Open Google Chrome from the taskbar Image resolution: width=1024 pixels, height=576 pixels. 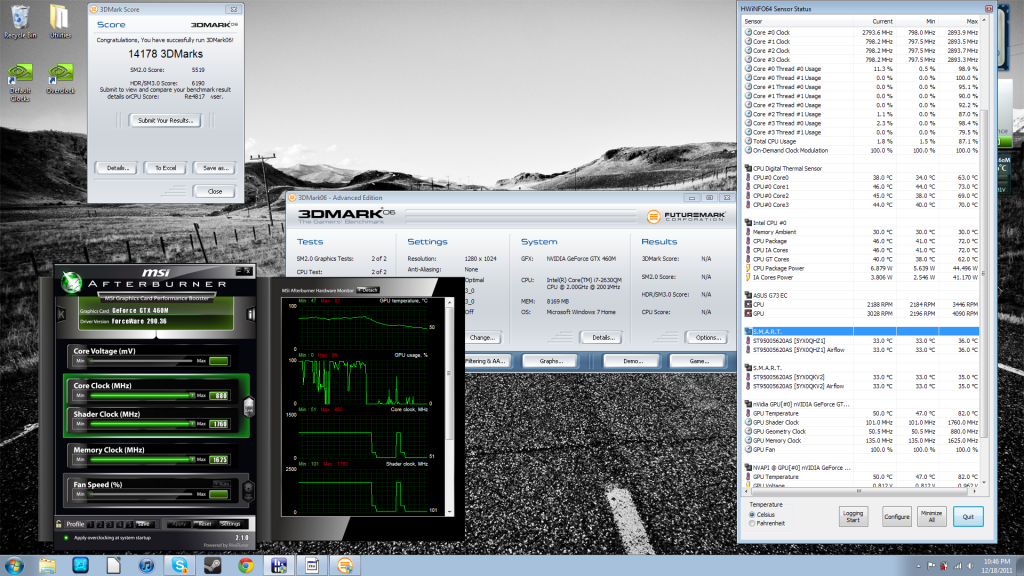pyautogui.click(x=246, y=565)
